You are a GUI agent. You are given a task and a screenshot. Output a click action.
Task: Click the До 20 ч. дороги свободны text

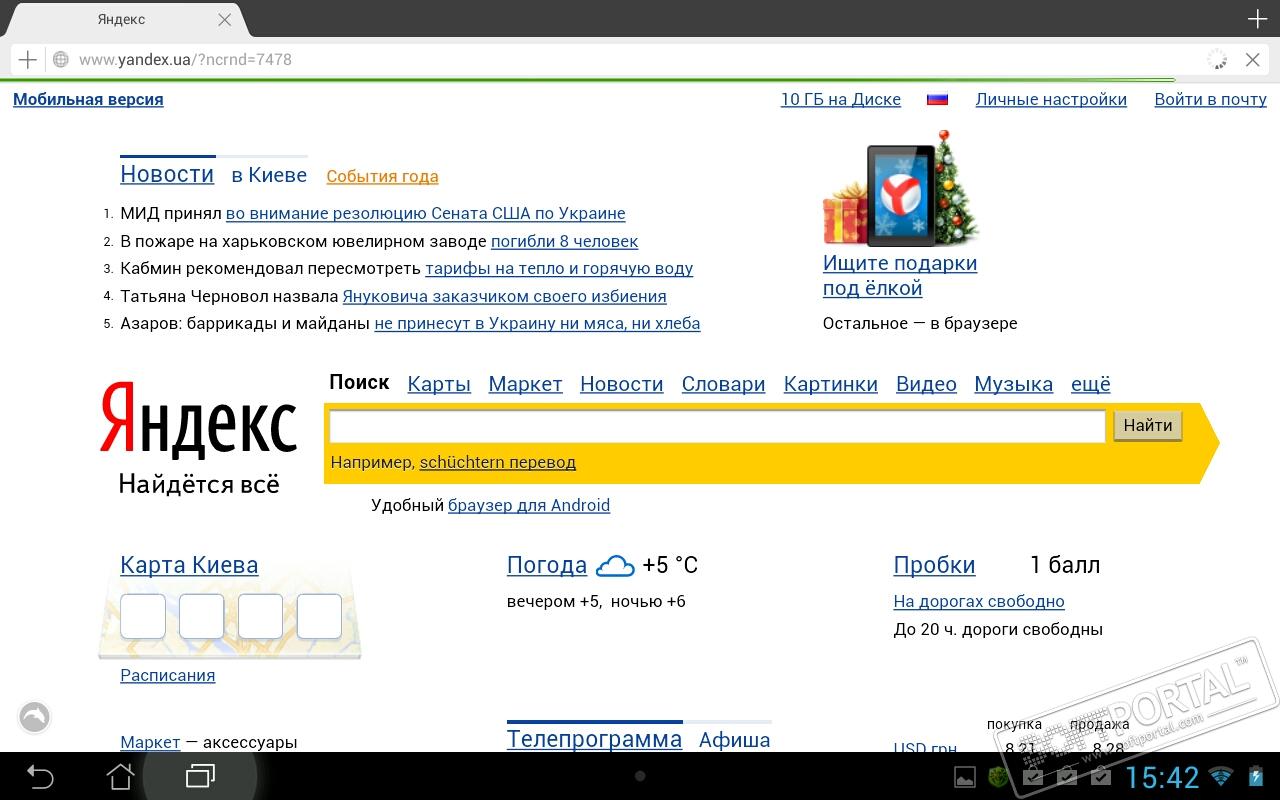(x=998, y=629)
